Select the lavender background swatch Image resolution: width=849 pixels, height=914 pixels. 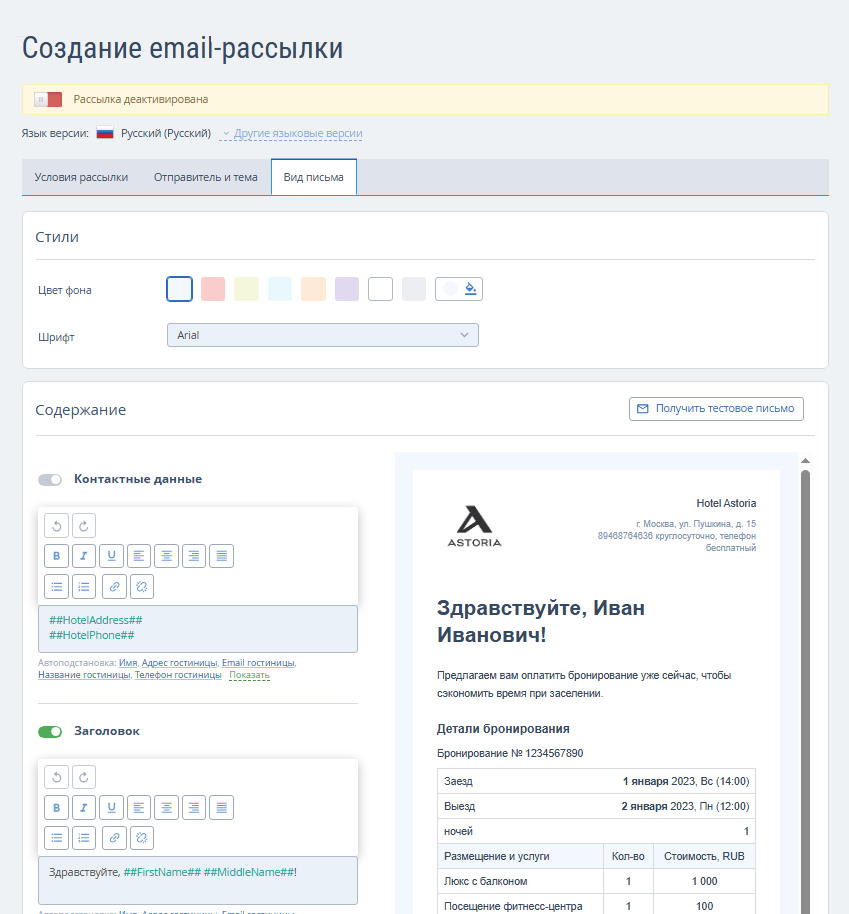[347, 289]
